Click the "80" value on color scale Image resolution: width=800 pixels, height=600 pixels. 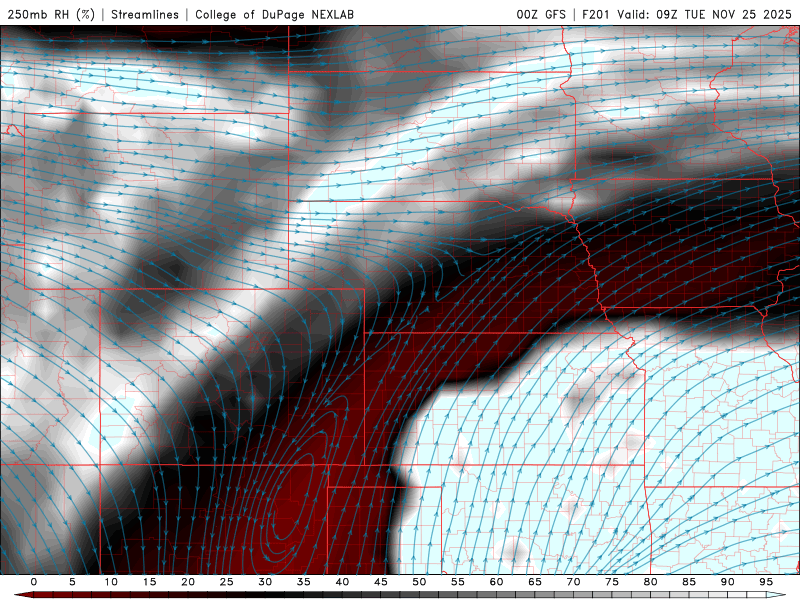(651, 582)
